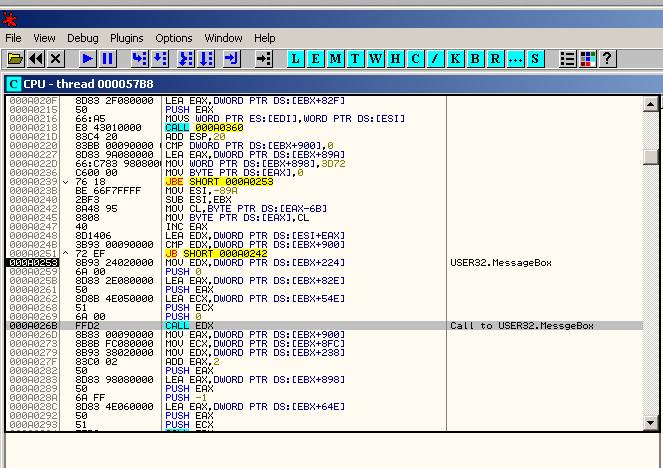Close the debugged program with the X icon
Image resolution: width=663 pixels, height=468 pixels.
56,60
